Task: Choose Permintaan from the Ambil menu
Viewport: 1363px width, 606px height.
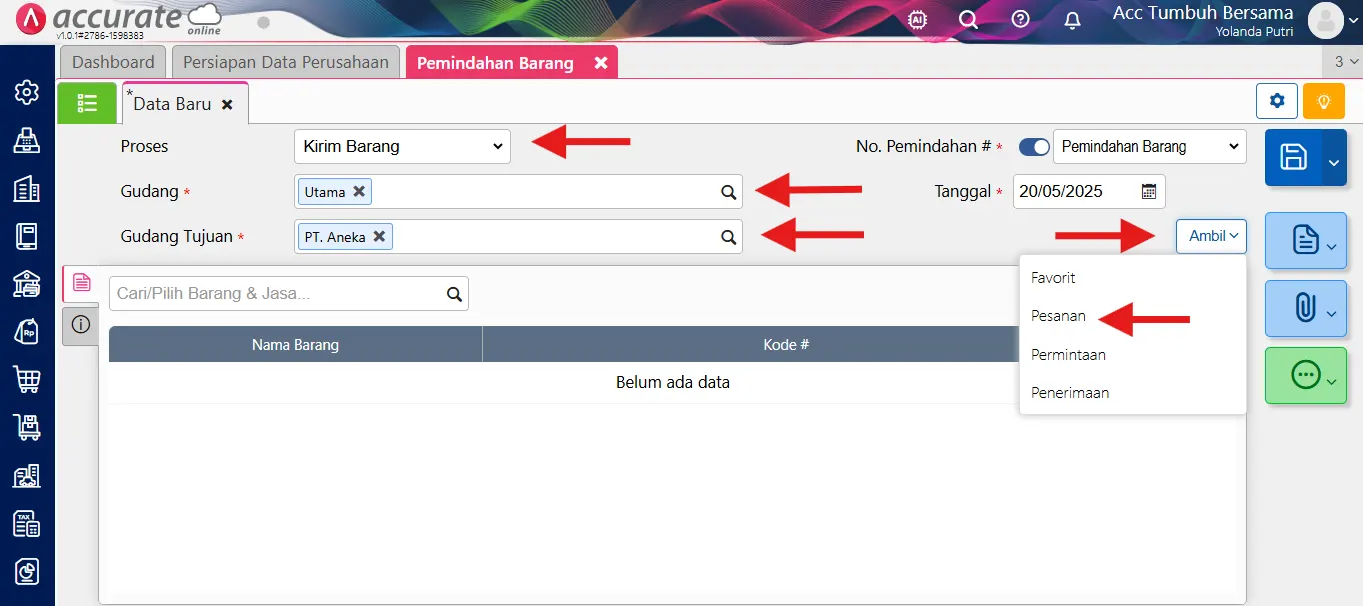Action: (x=1068, y=355)
